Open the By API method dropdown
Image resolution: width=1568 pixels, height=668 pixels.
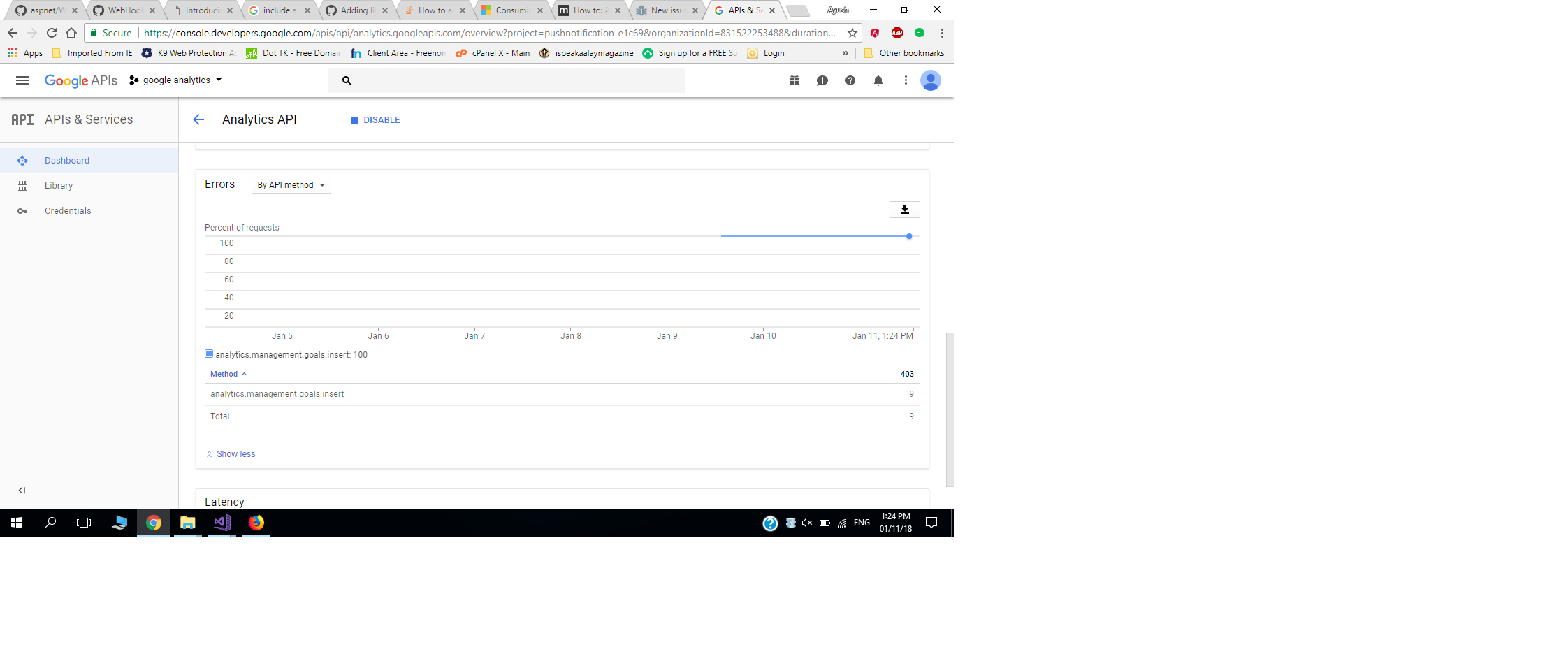[291, 185]
